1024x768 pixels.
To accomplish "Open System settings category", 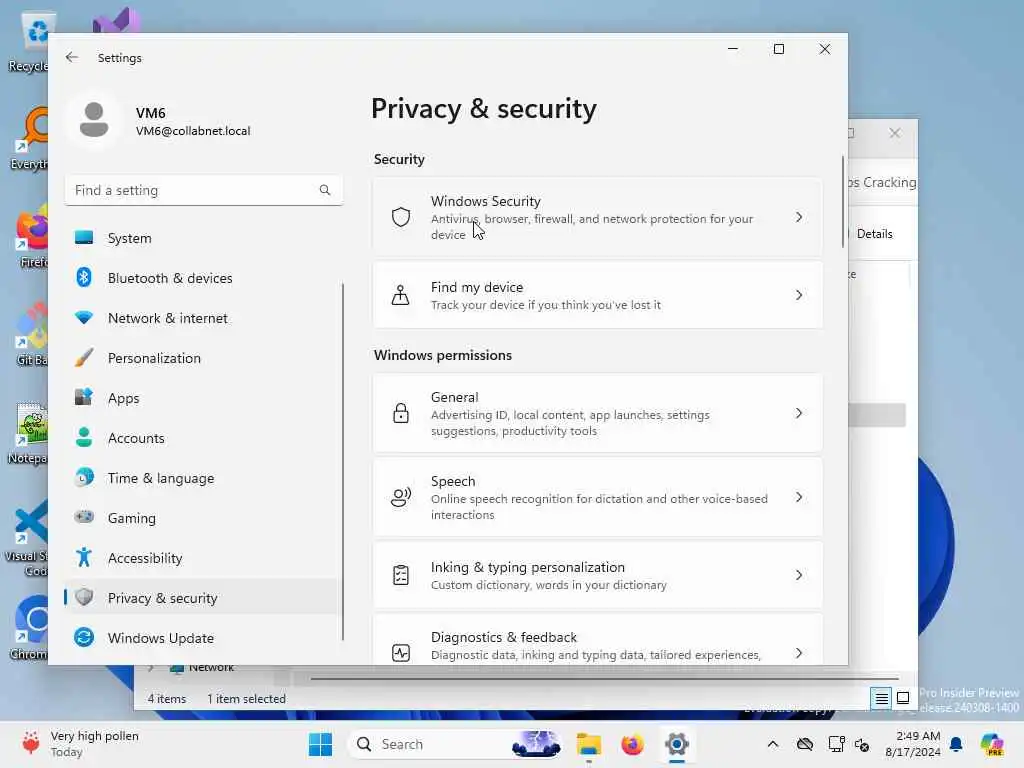I will pos(203,238).
